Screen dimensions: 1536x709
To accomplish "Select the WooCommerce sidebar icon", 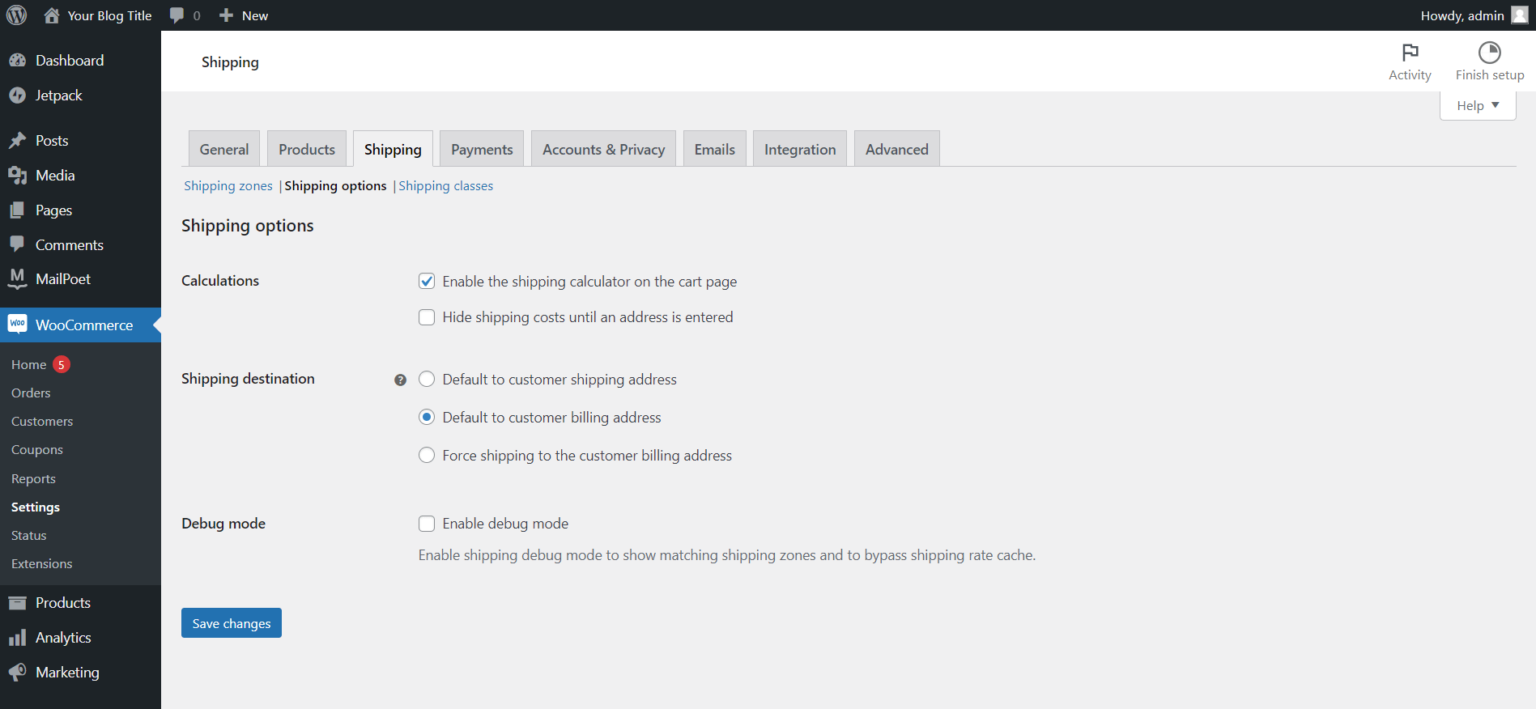I will pos(16,324).
